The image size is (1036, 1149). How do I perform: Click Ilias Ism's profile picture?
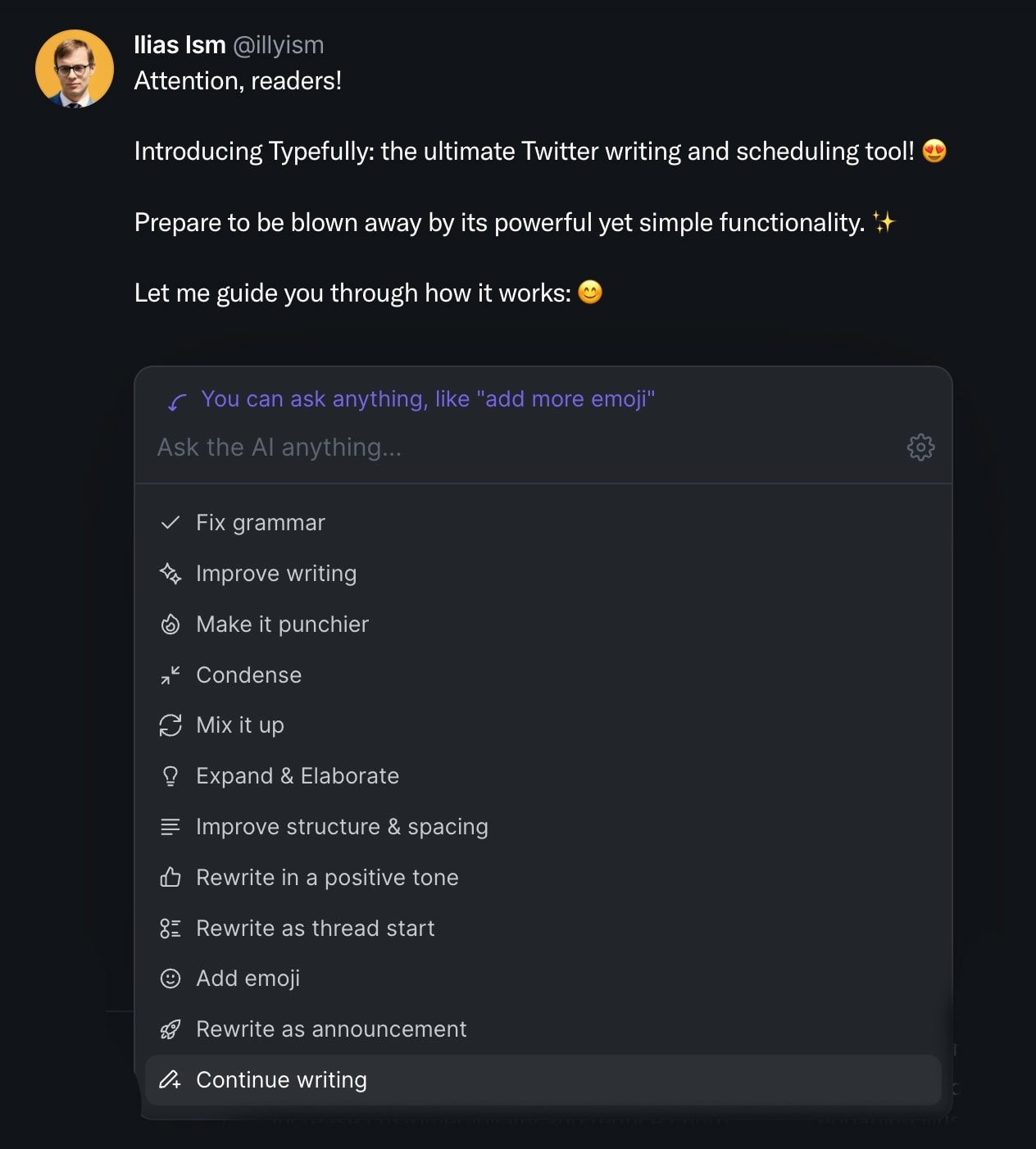tap(74, 68)
